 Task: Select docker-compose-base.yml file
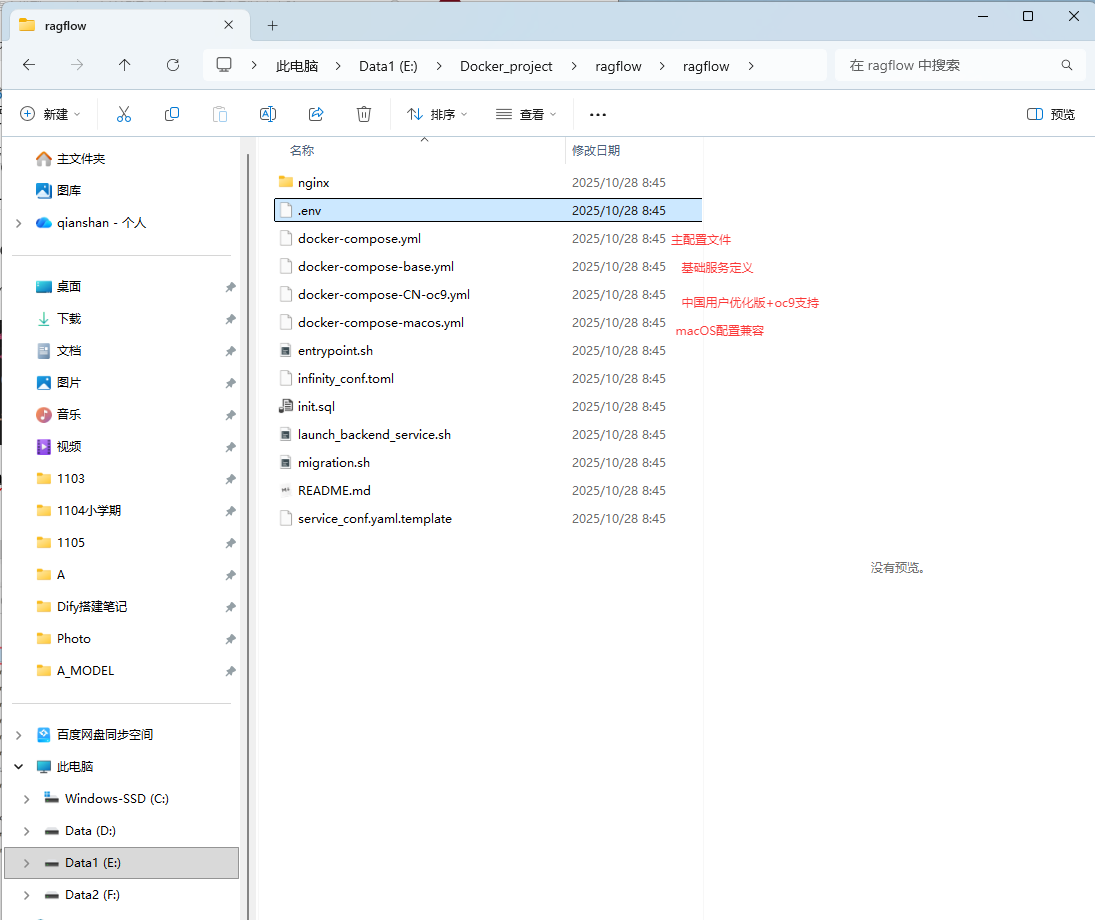[488, 266]
